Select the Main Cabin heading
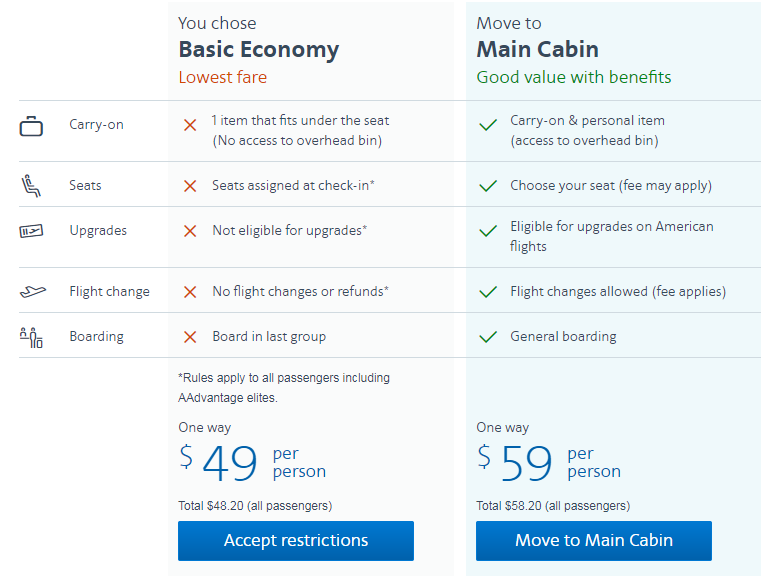This screenshot has height=583, width=761. pyautogui.click(x=537, y=50)
